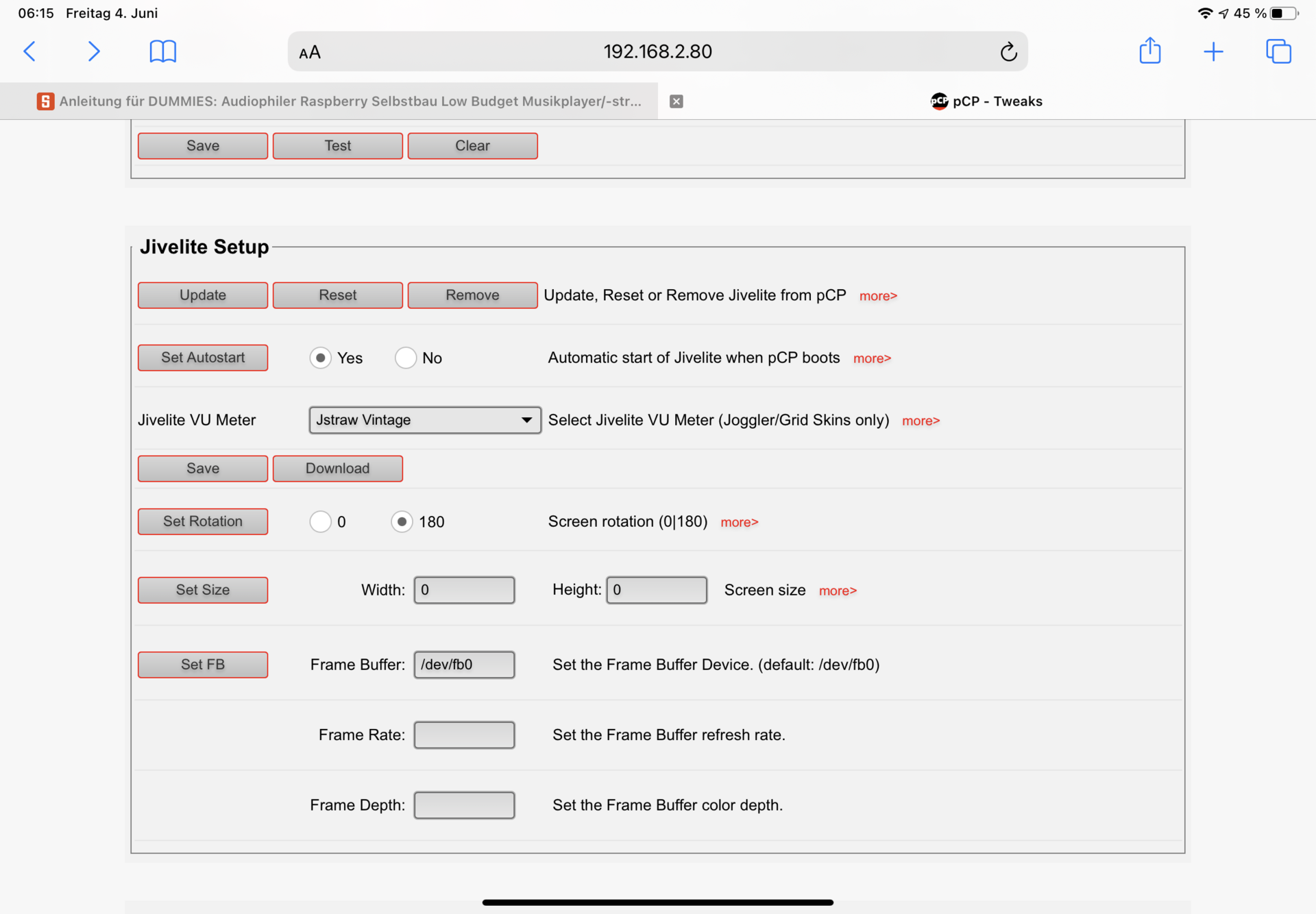Tap the 06:15 clock in status bar
Viewport: 1316px width, 914px height.
pyautogui.click(x=36, y=13)
